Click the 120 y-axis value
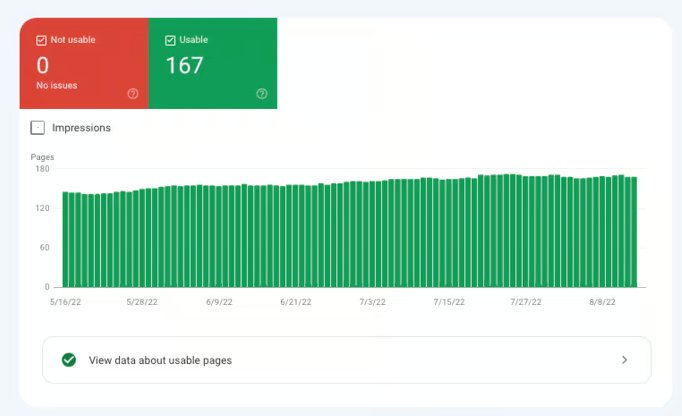682x416 pixels. (42, 208)
